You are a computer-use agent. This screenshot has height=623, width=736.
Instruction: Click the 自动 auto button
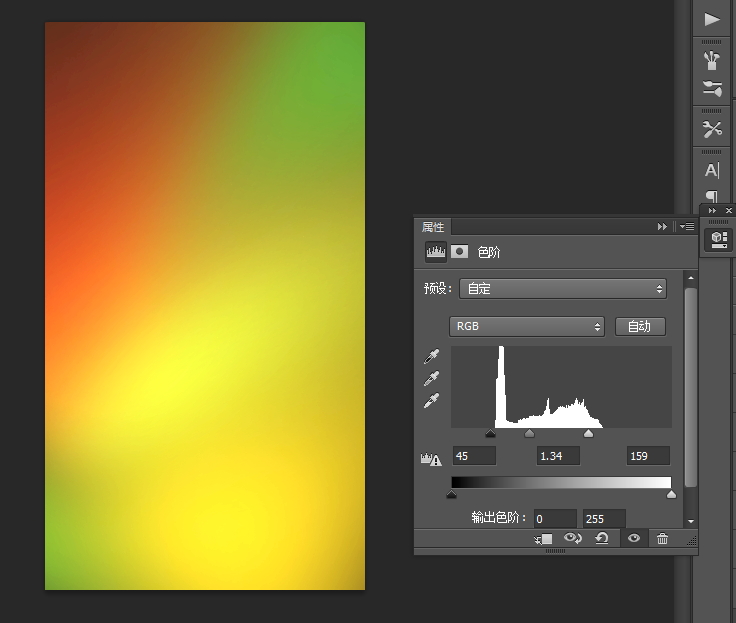(x=640, y=327)
